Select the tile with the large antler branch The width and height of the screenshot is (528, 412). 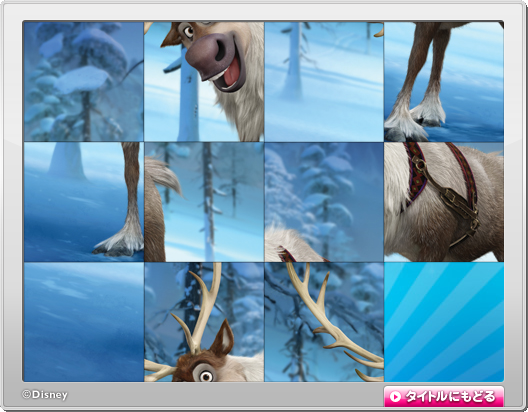324,322
